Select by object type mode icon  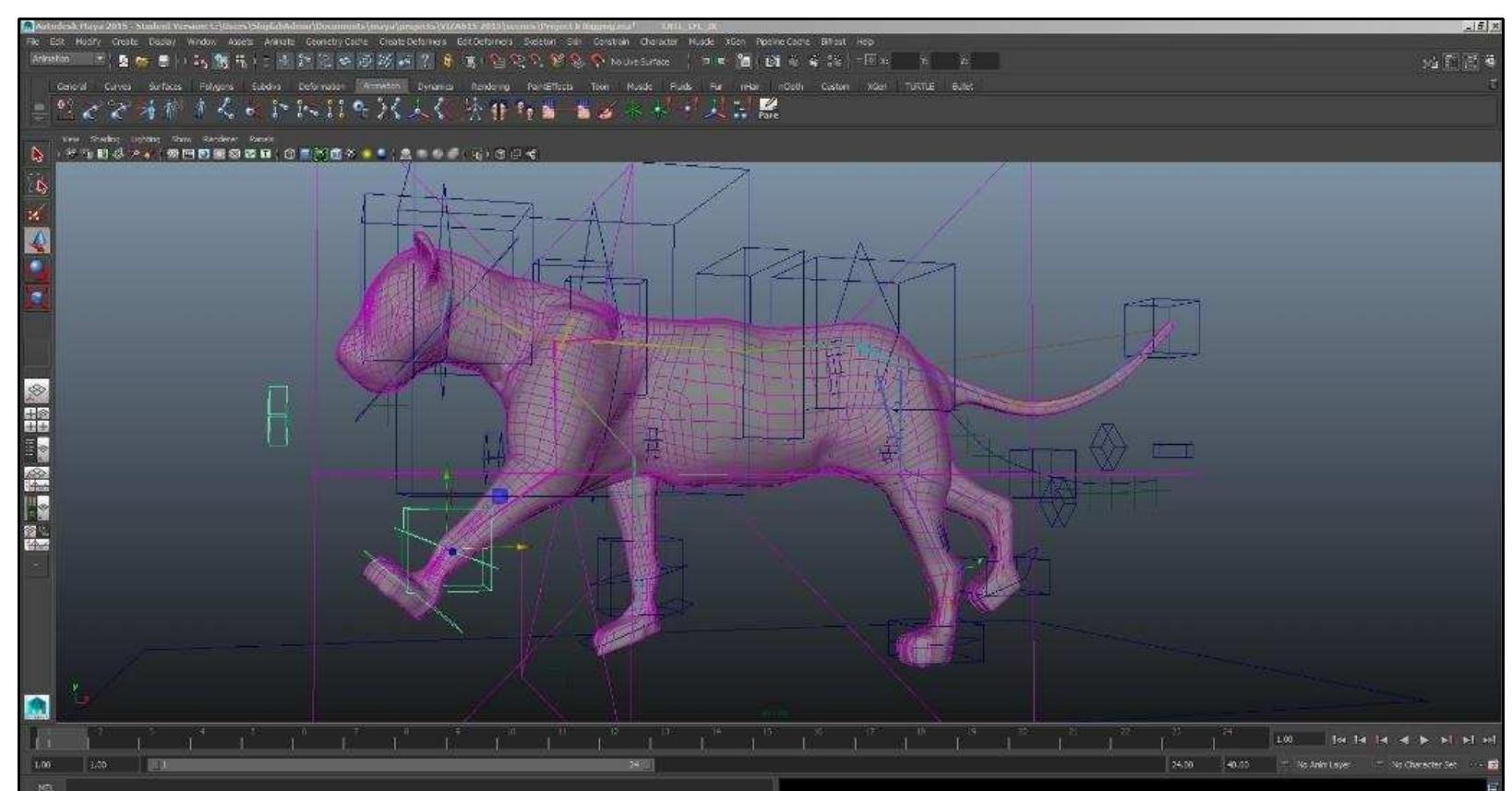(x=221, y=61)
